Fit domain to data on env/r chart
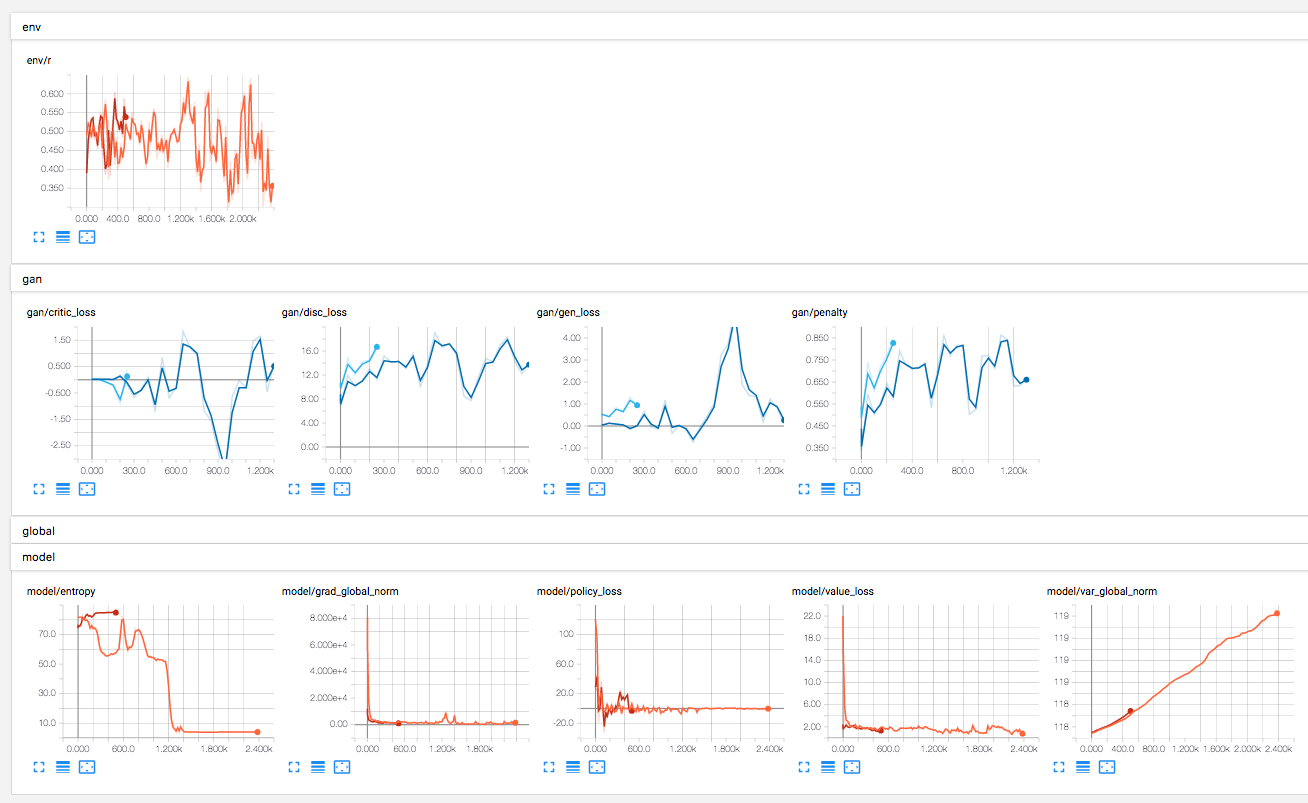 pyautogui.click(x=87, y=237)
